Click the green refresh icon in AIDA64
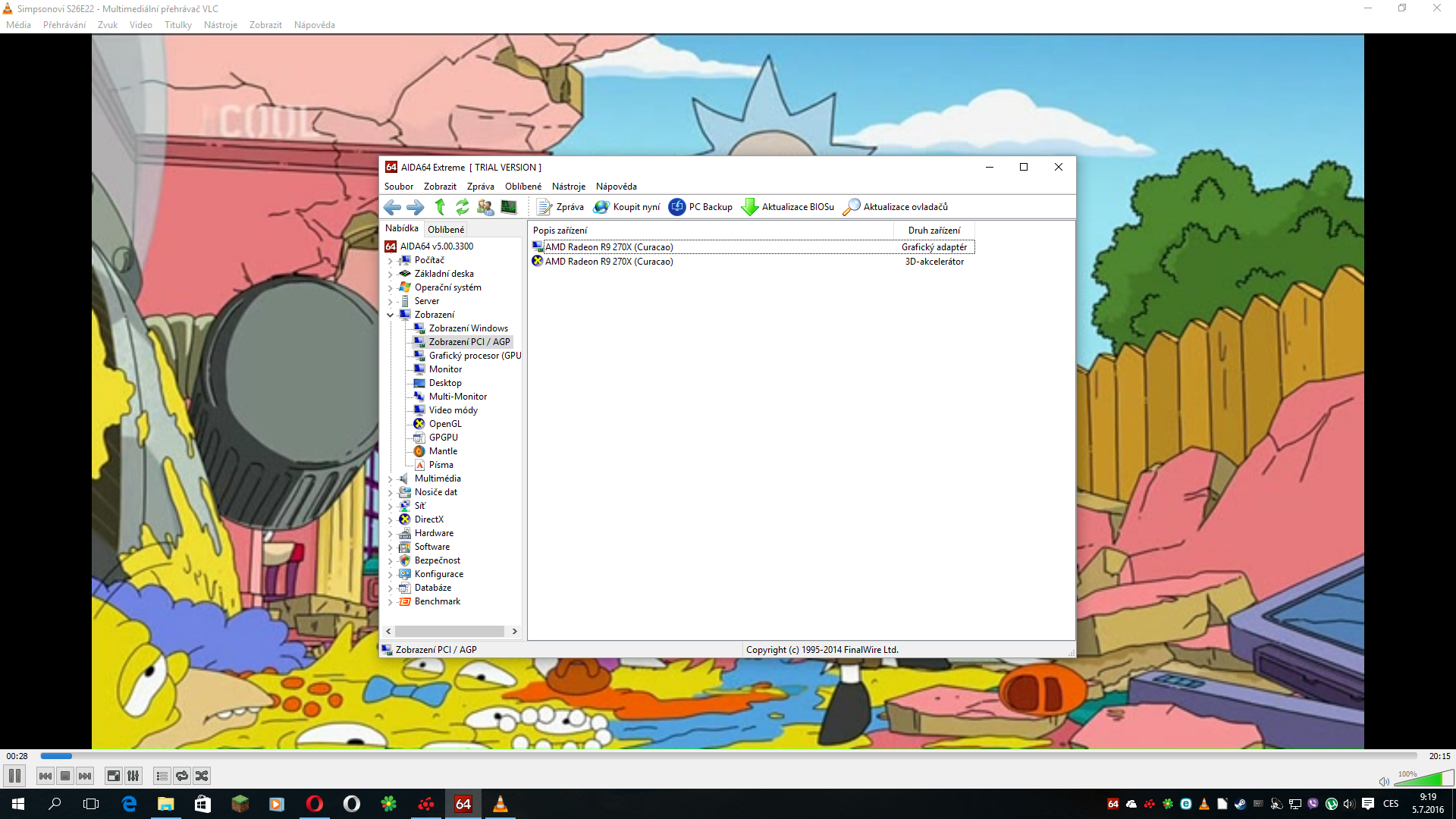This screenshot has height=819, width=1456. click(462, 207)
